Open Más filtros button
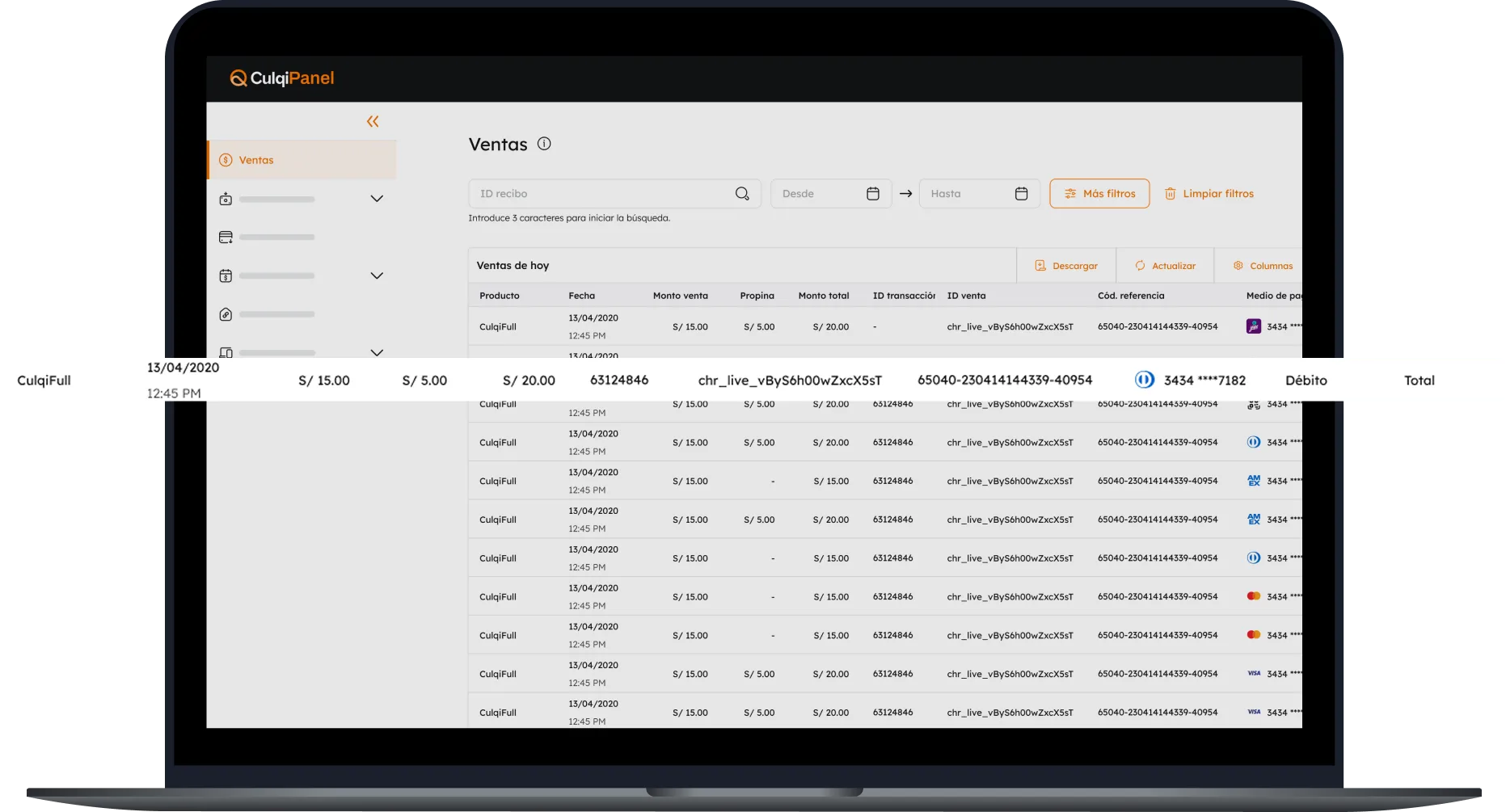 click(1099, 194)
